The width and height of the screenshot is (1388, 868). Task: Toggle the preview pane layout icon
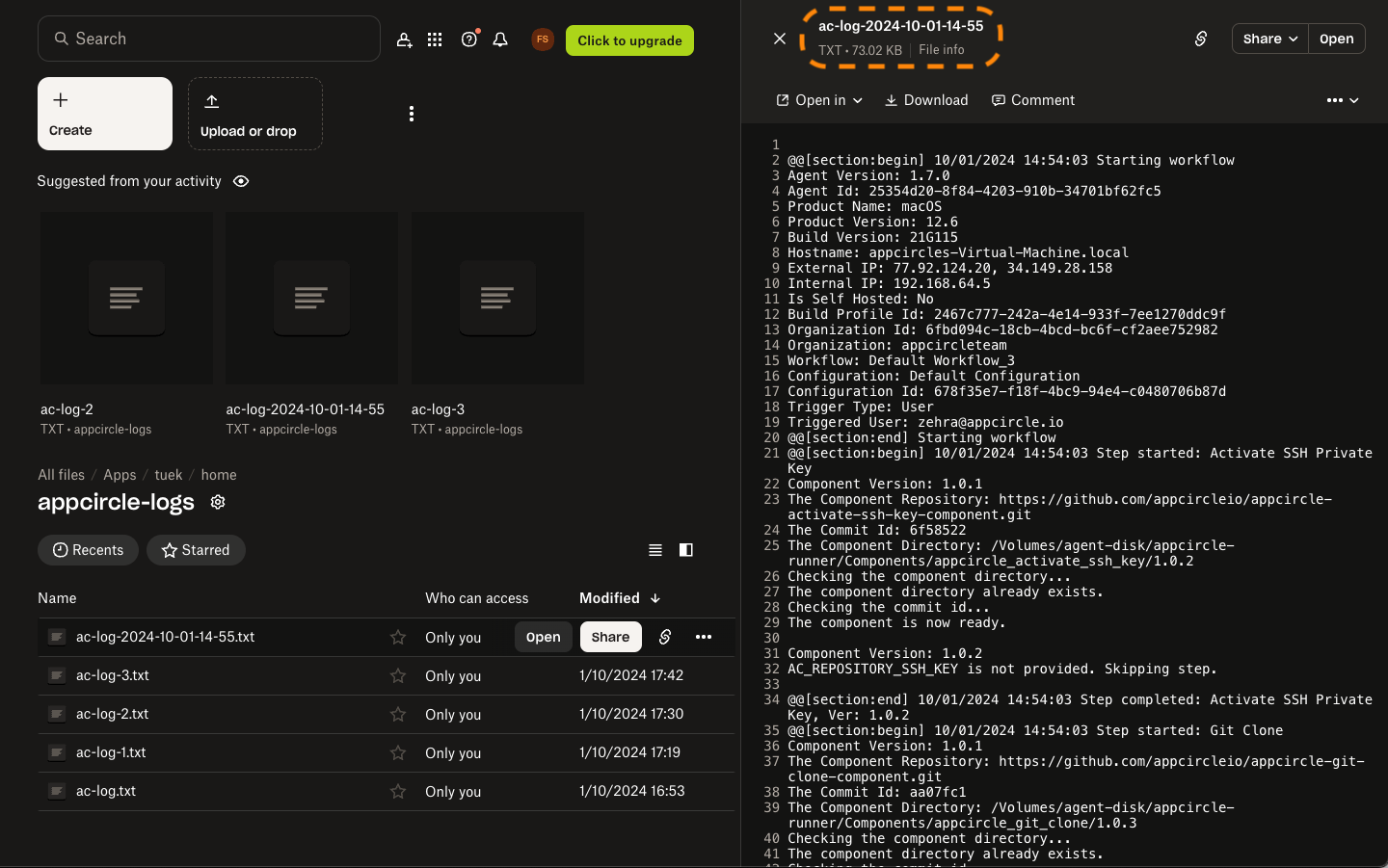(686, 550)
